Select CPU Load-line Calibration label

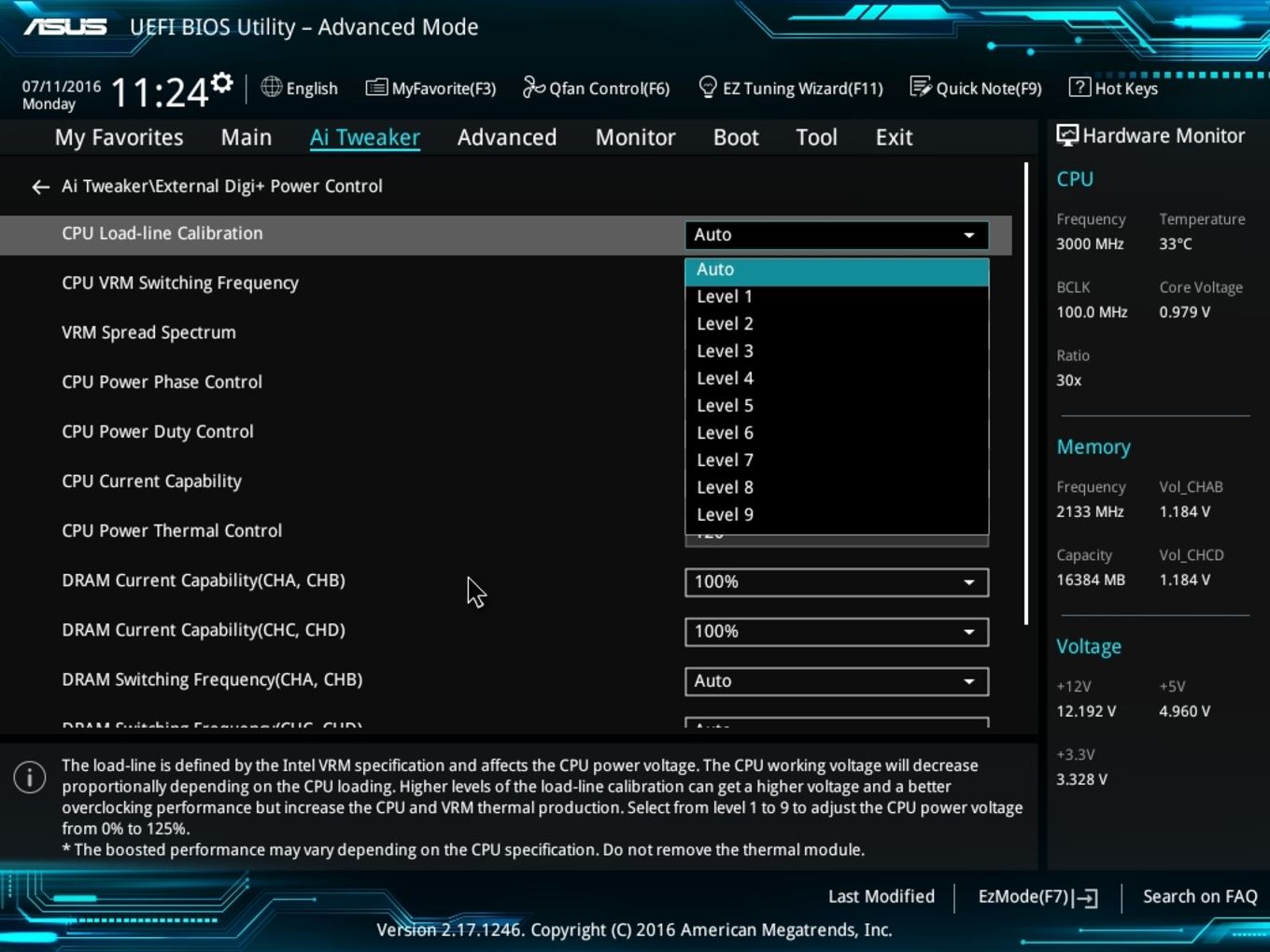162,233
